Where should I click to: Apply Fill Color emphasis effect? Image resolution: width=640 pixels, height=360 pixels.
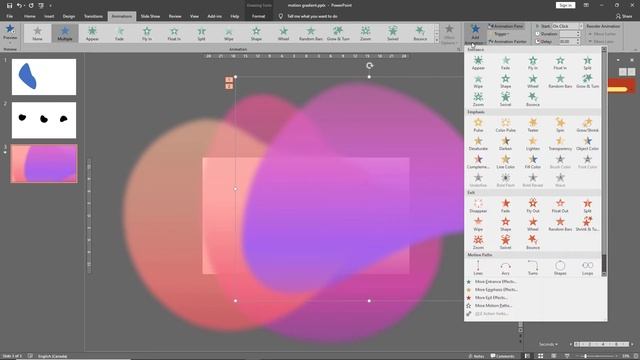533,162
